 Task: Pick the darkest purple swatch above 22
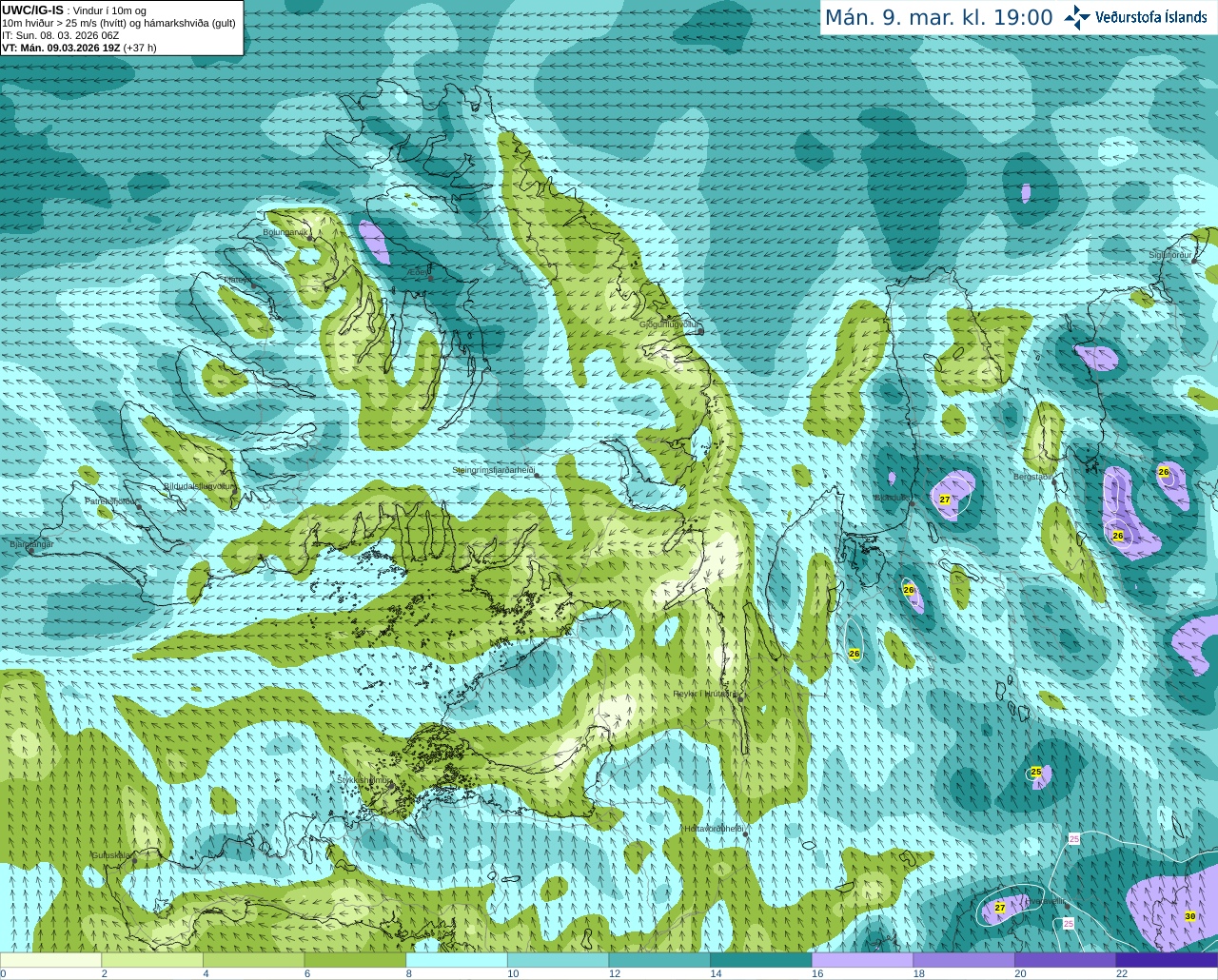coord(1167,960)
